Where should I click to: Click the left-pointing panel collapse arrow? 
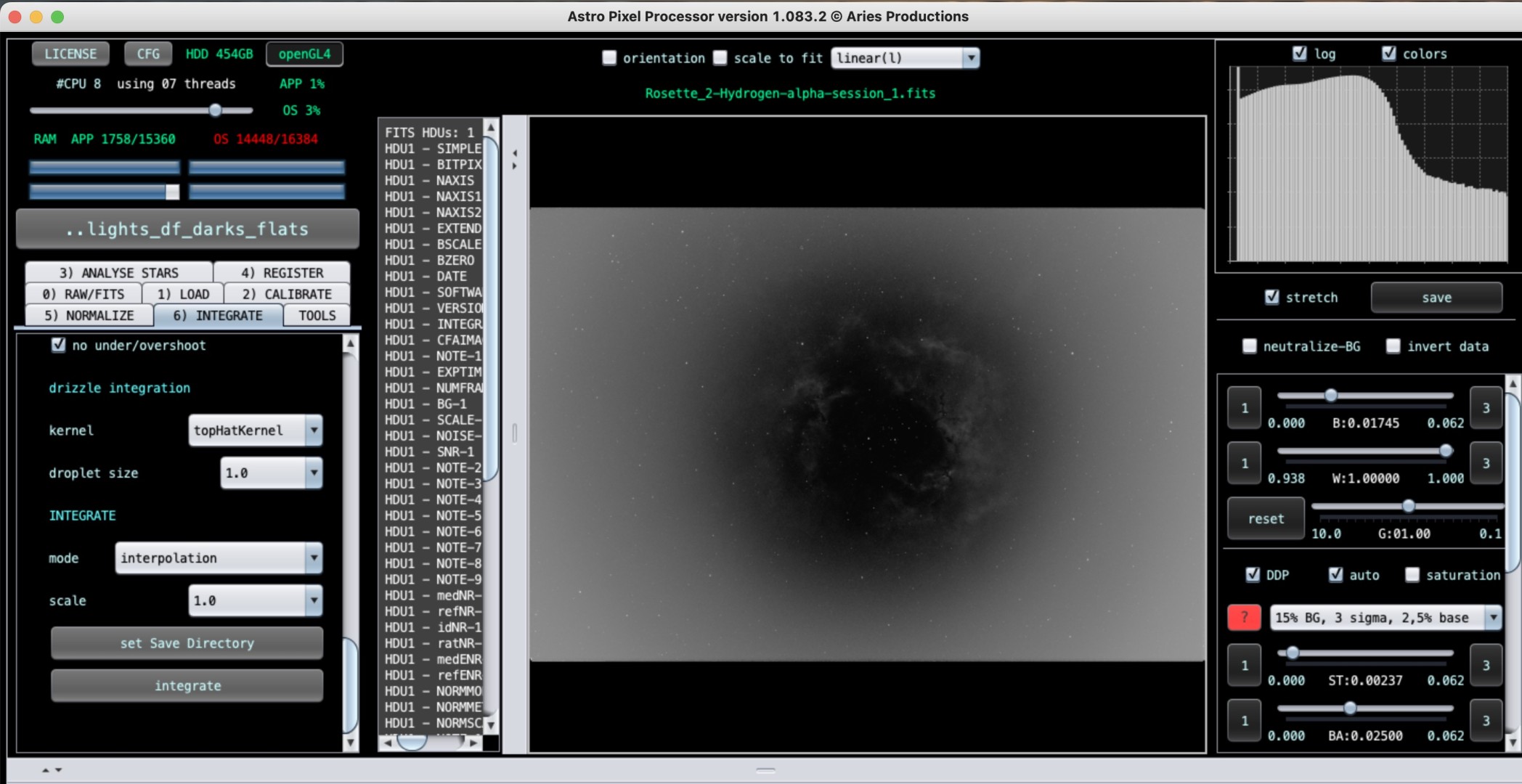[x=514, y=153]
